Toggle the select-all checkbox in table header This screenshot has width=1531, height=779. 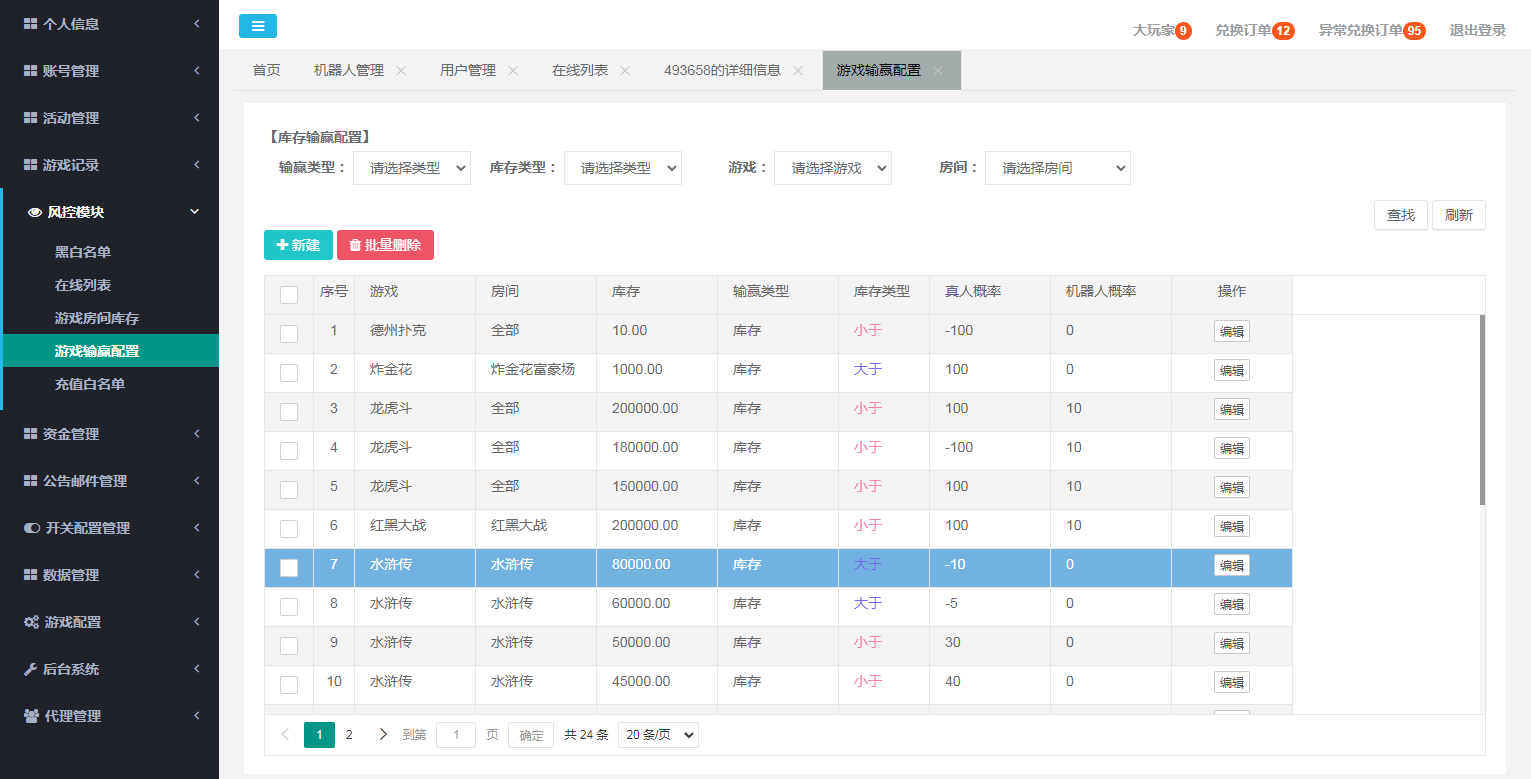point(289,295)
